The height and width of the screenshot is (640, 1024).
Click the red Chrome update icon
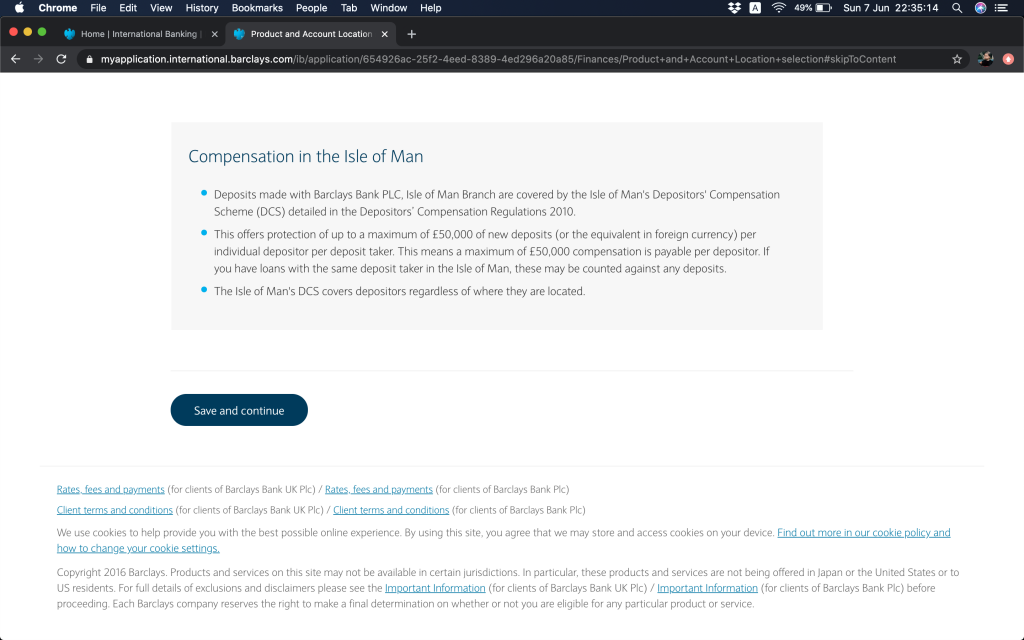point(1008,59)
